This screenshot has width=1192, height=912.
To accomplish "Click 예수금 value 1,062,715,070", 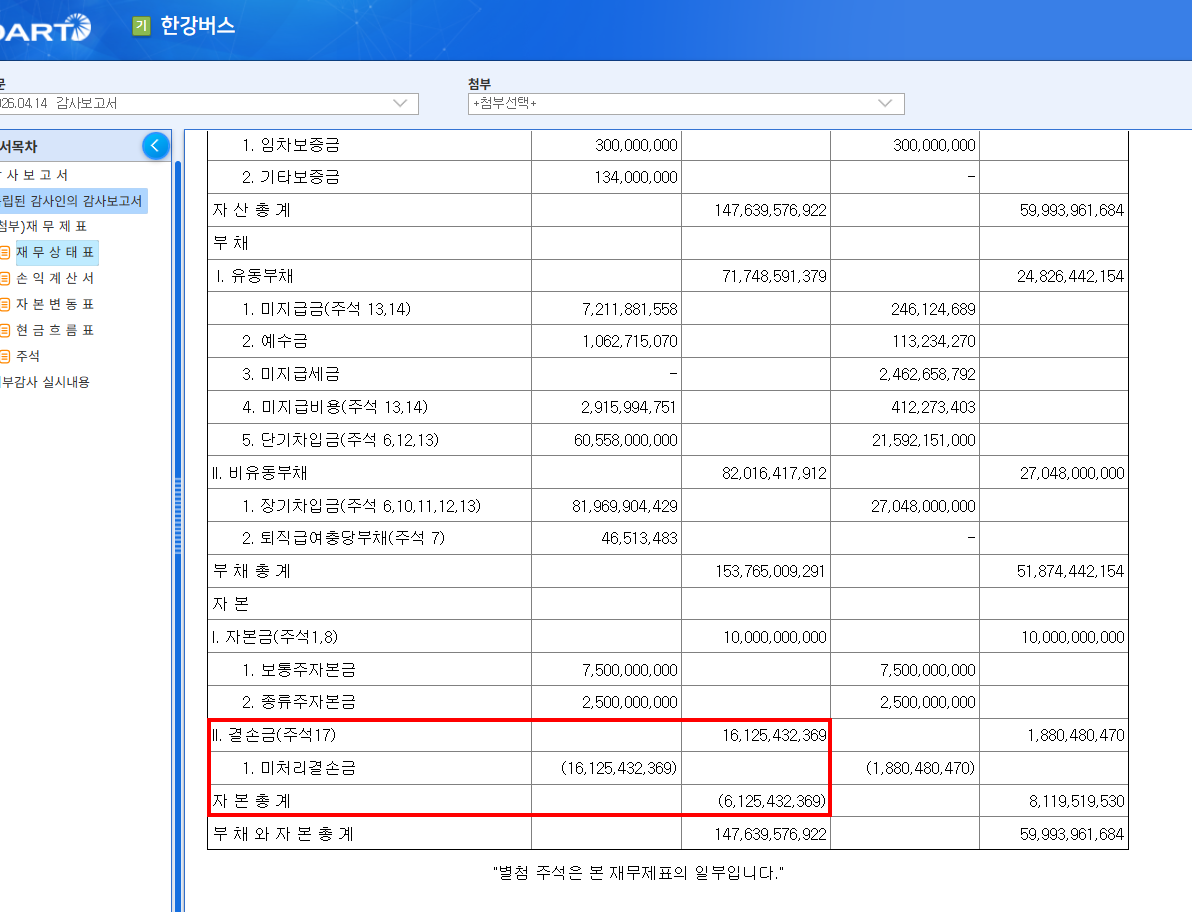I will point(629,342).
